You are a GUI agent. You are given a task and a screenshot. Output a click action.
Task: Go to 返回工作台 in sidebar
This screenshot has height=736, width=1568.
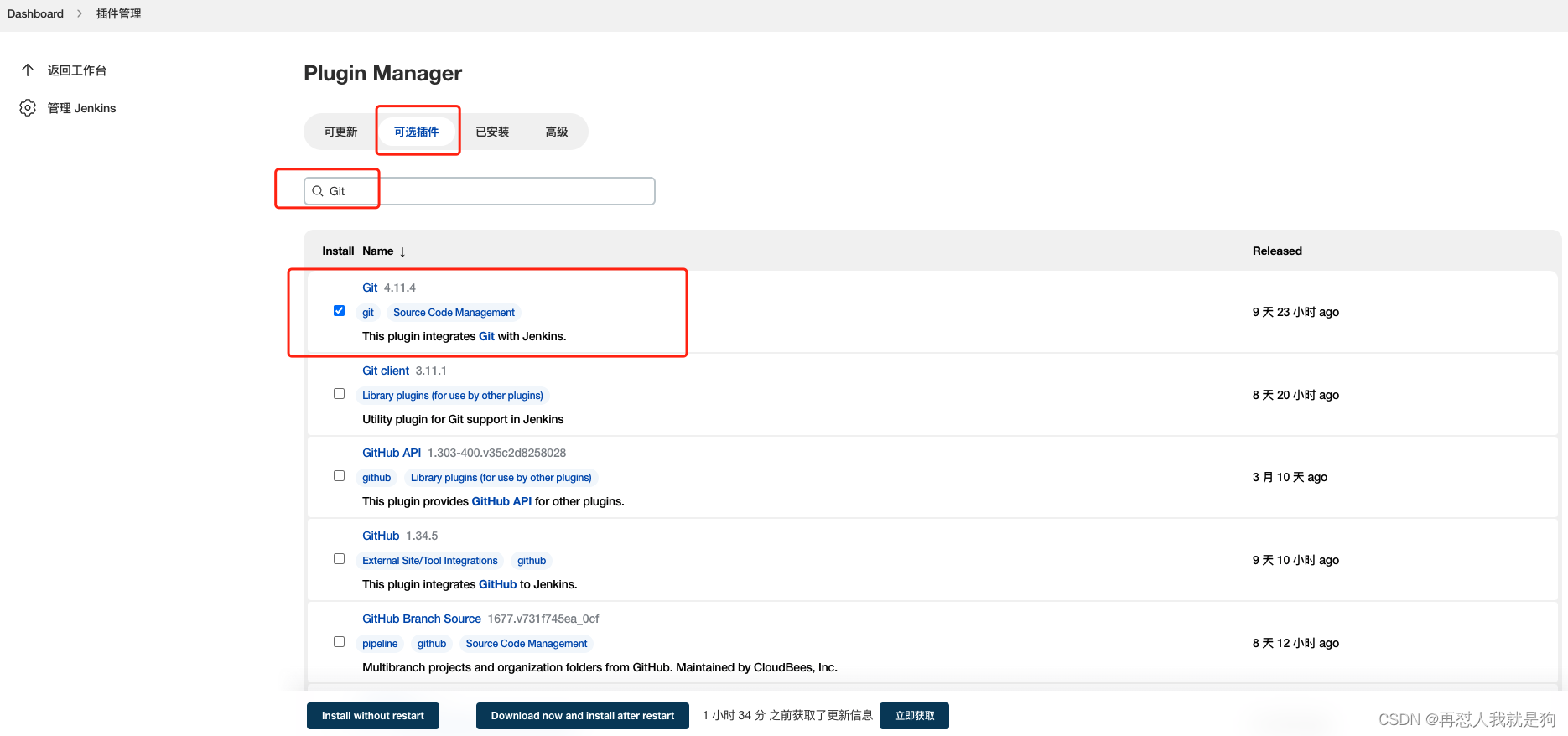[77, 70]
